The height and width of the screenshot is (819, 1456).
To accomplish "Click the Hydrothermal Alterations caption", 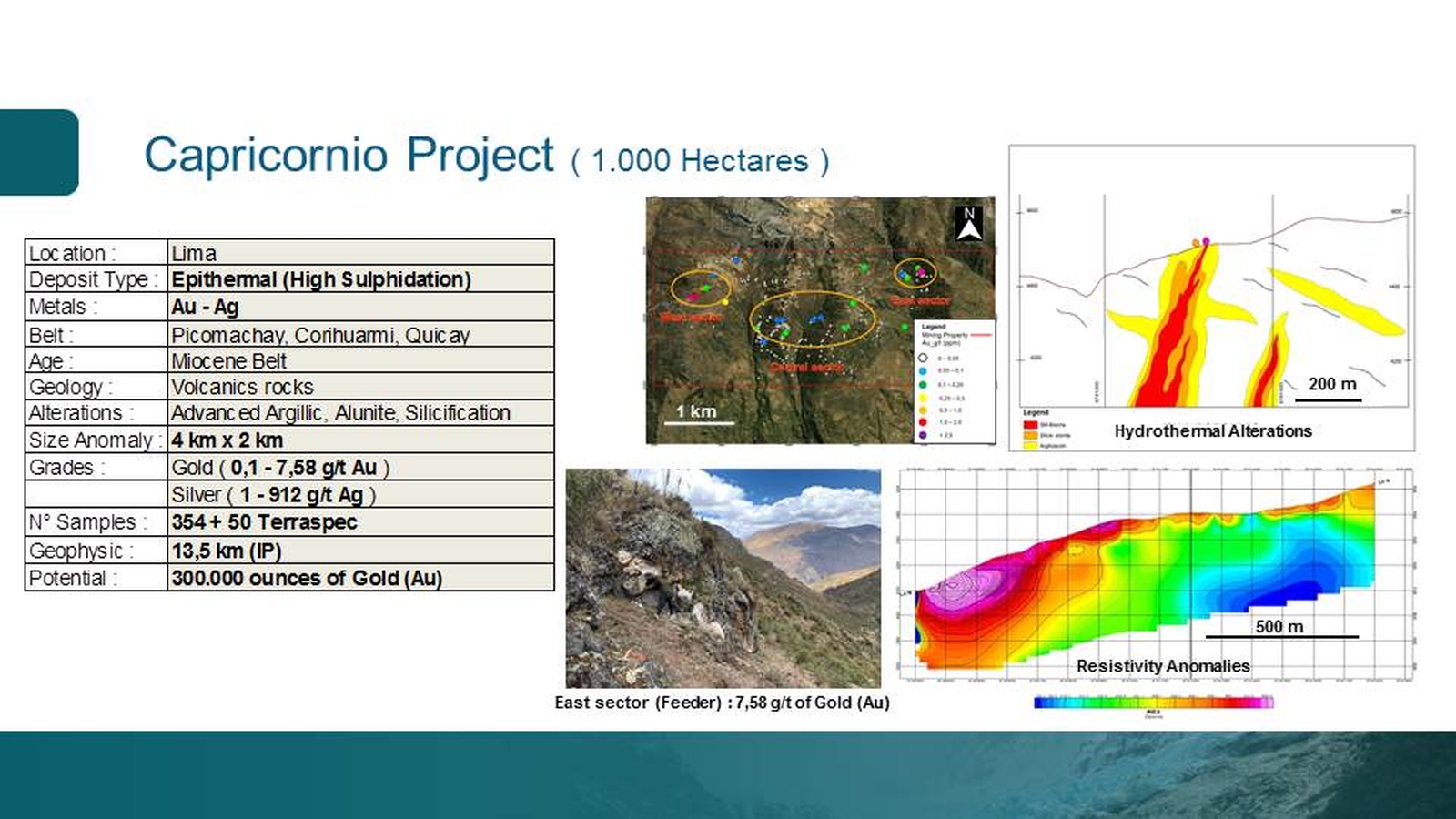I will [1212, 431].
